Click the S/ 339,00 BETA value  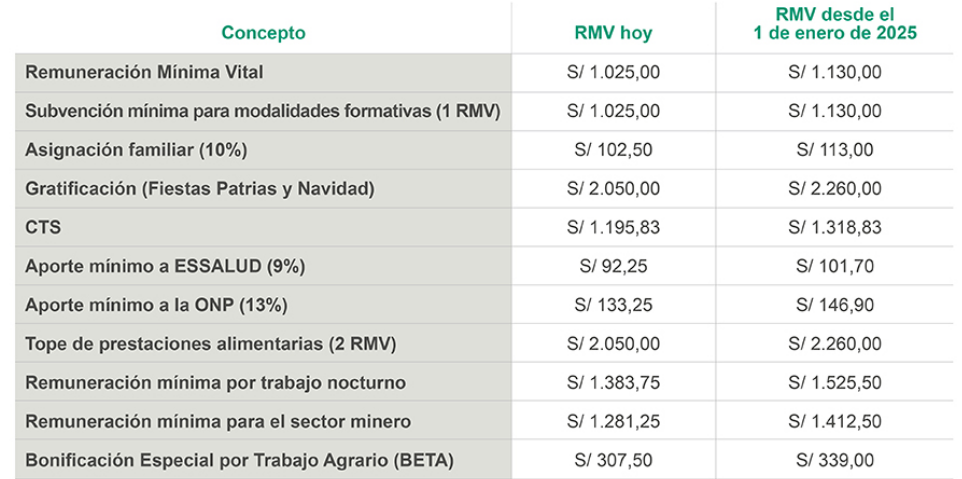tap(835, 461)
